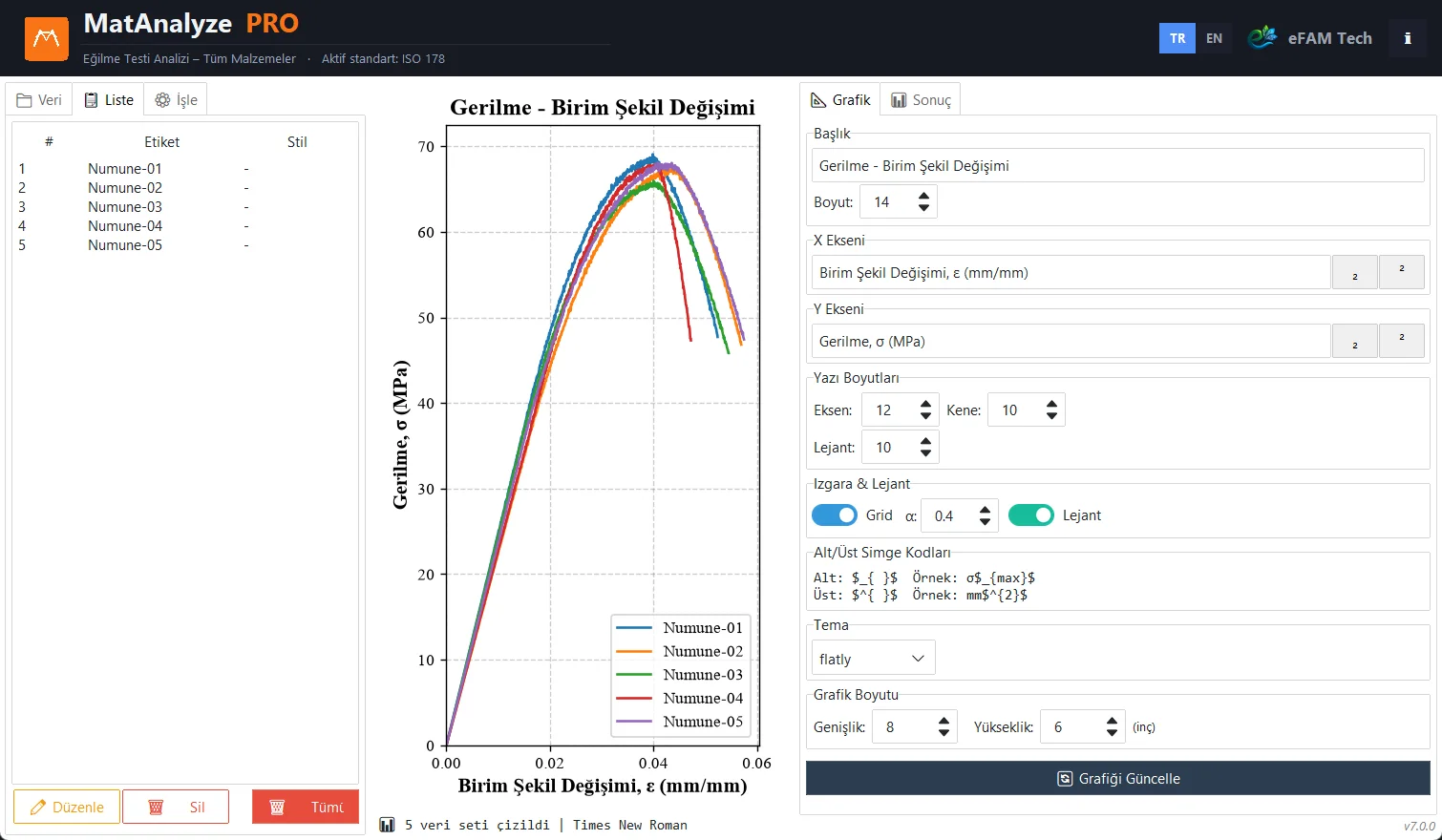Decrease the grid alpha value
1442x840 pixels.
[x=985, y=522]
